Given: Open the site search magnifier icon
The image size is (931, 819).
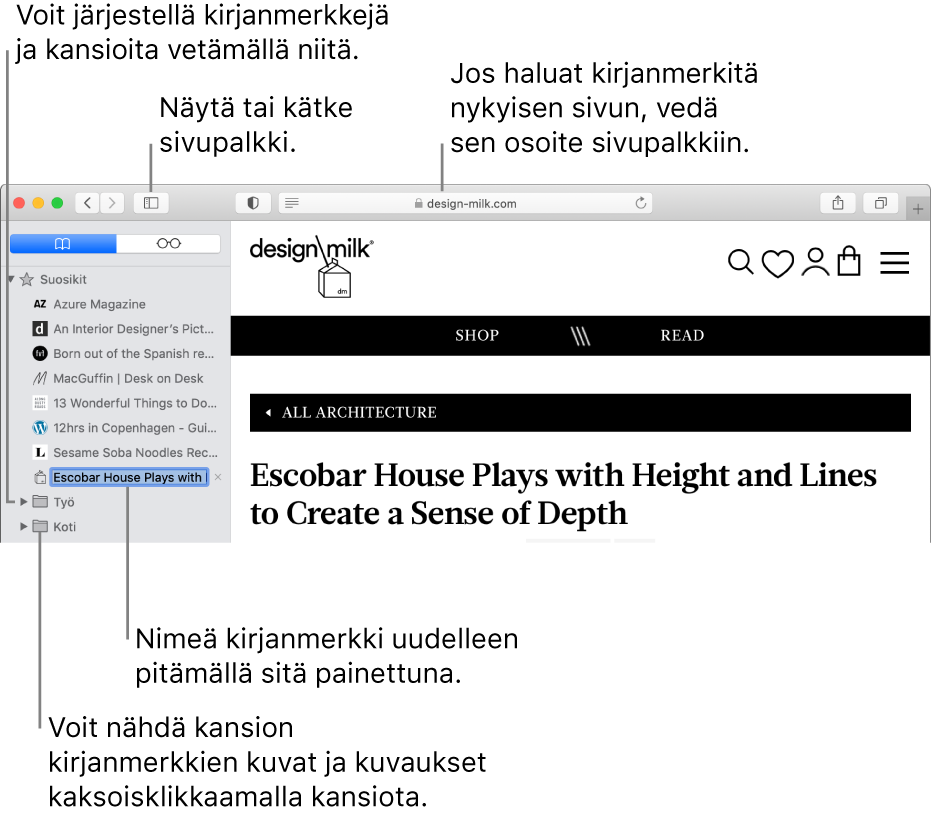Looking at the screenshot, I should tap(740, 262).
